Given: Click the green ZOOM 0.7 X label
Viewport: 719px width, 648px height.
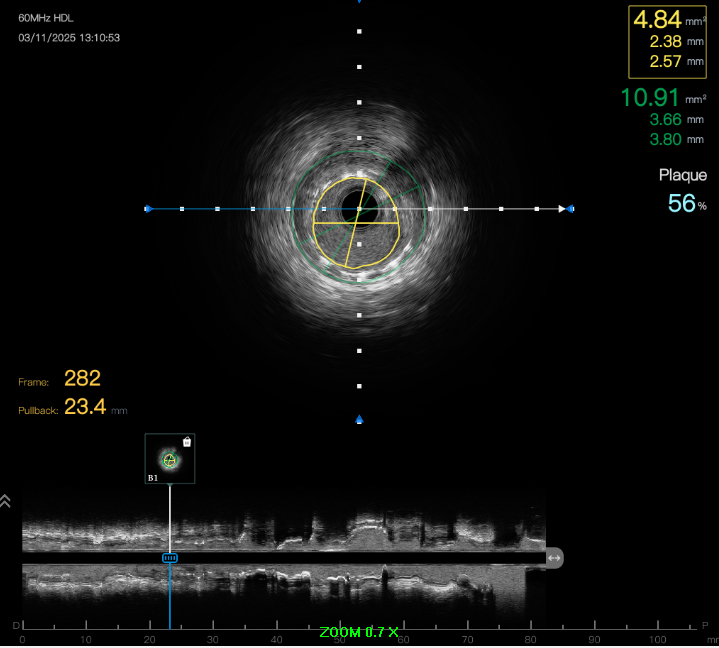Looking at the screenshot, I should pyautogui.click(x=359, y=632).
